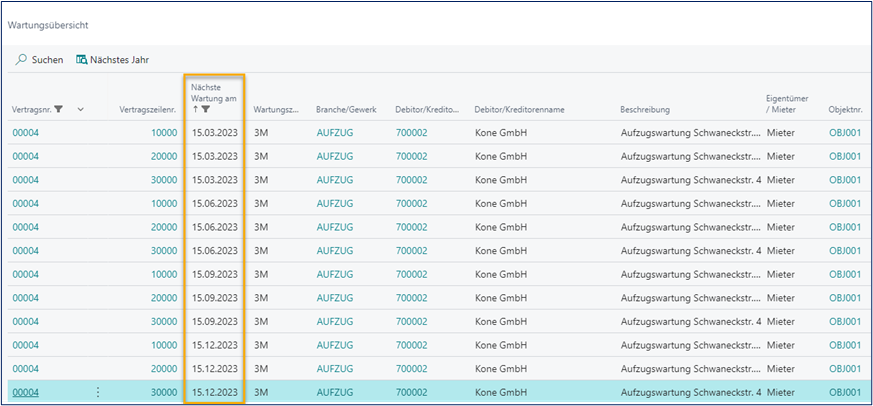Image resolution: width=873 pixels, height=406 pixels.
Task: Open object OBJ001 in line 10000, 15.12.2023 row
Action: point(845,345)
